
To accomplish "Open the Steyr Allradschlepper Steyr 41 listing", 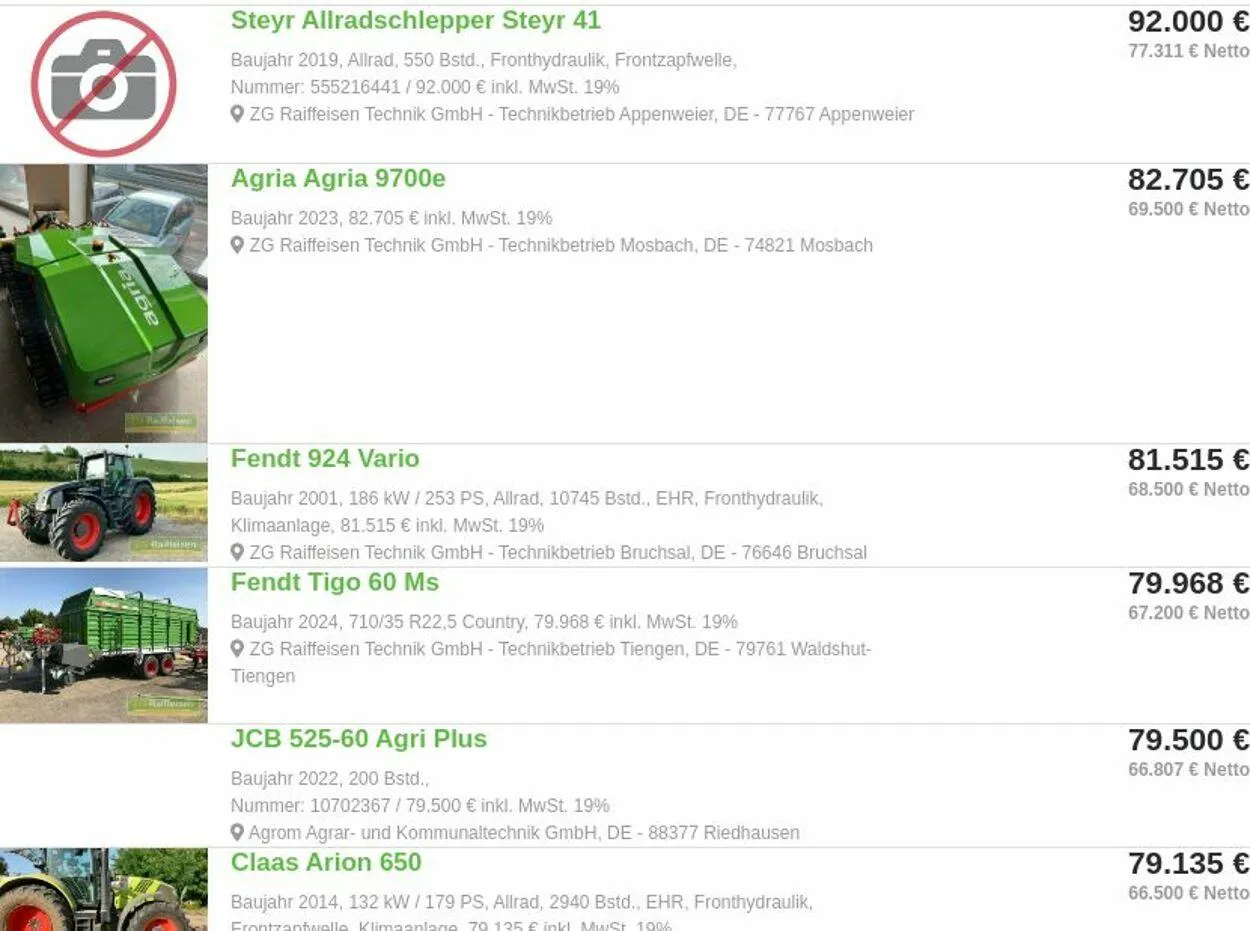I will [x=415, y=20].
